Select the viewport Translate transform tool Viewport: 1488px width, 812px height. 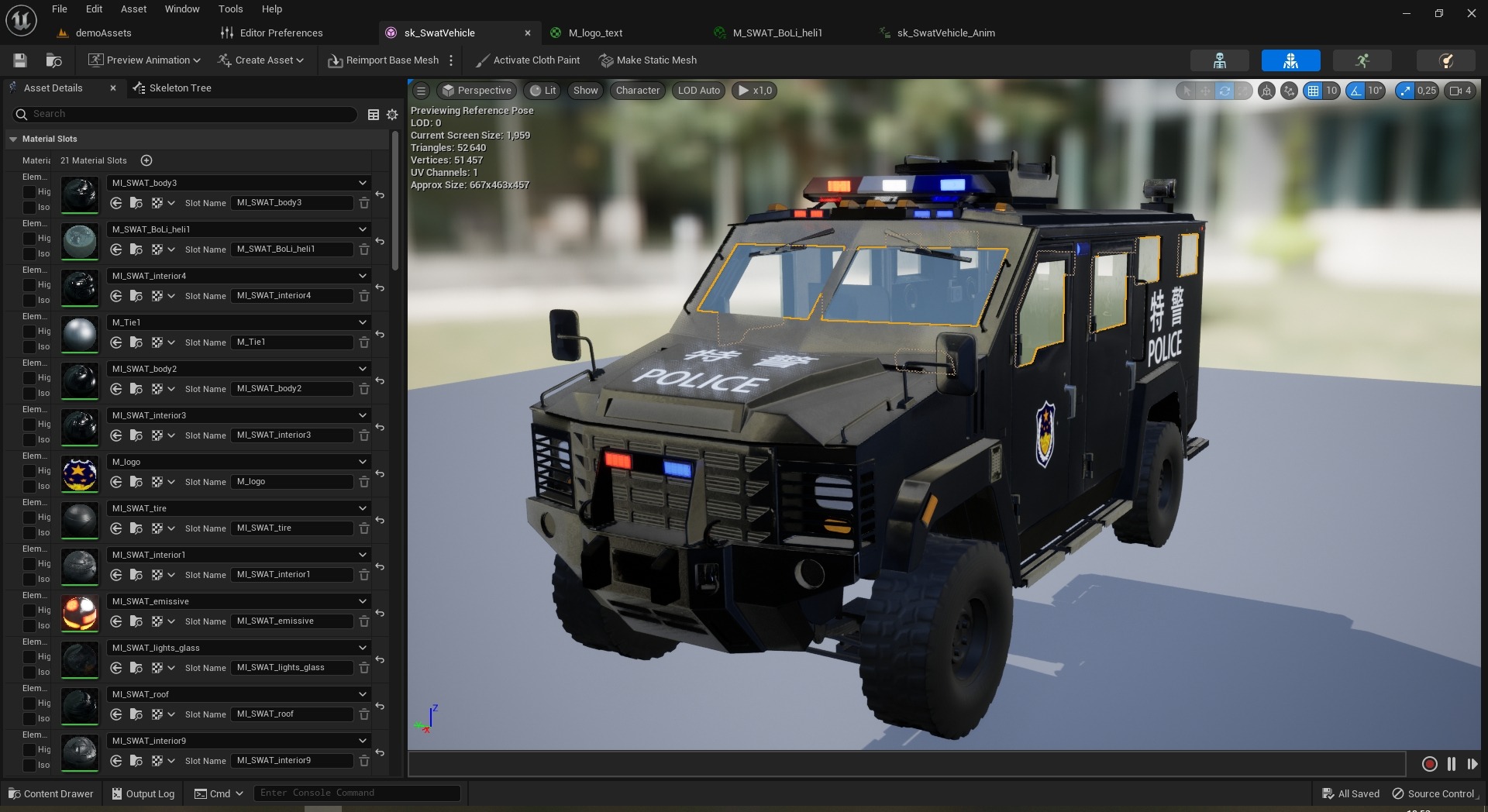point(1205,91)
